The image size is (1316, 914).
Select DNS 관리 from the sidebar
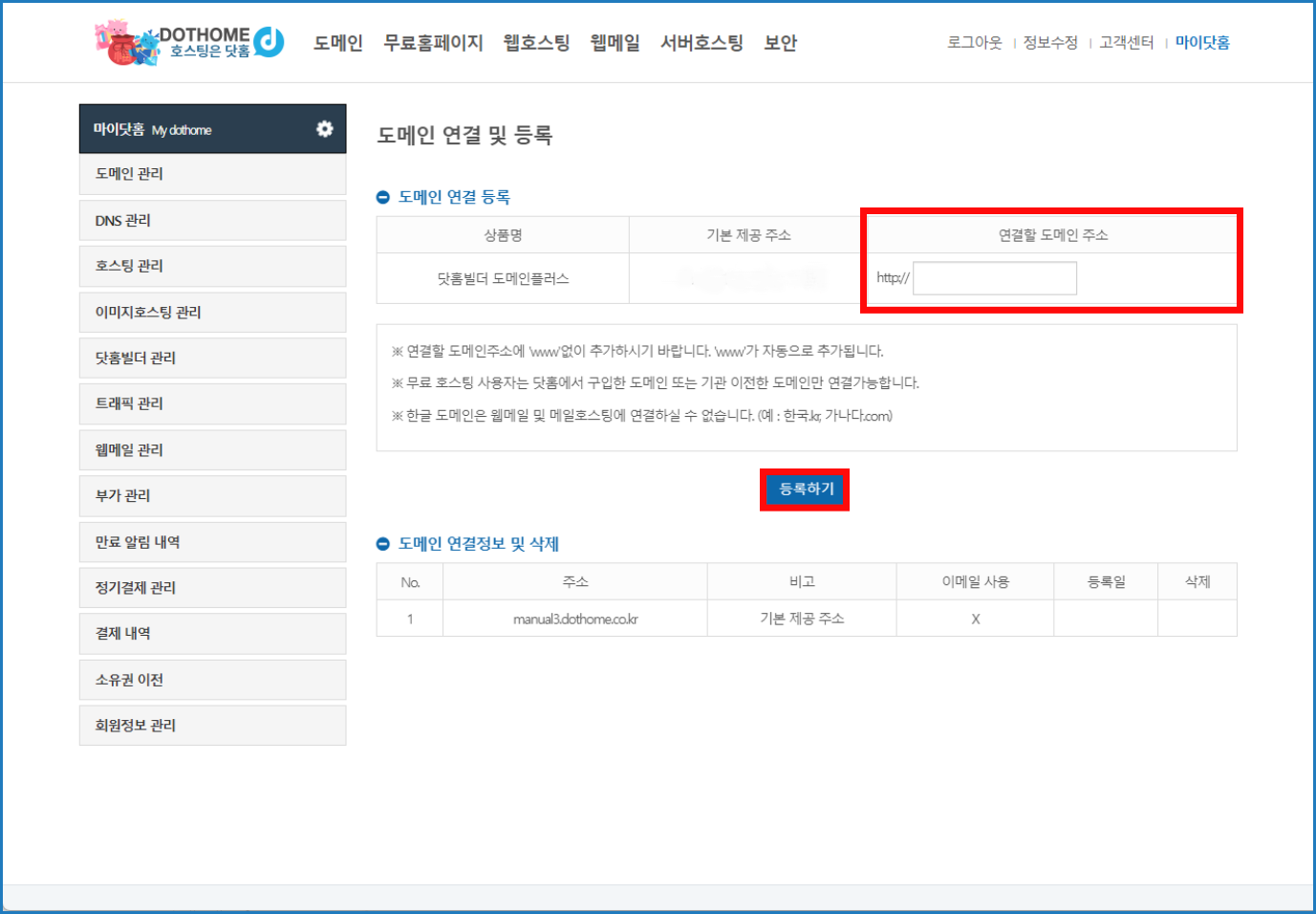212,221
